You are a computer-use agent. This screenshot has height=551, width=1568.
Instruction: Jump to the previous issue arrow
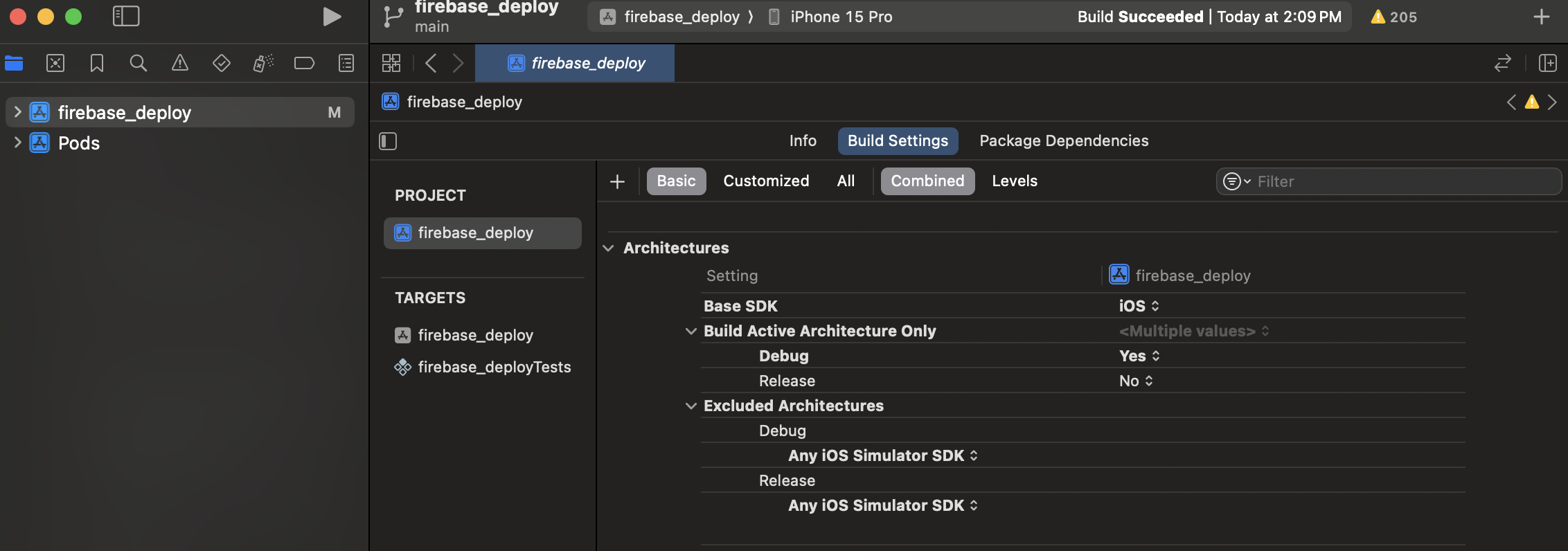tap(1511, 102)
